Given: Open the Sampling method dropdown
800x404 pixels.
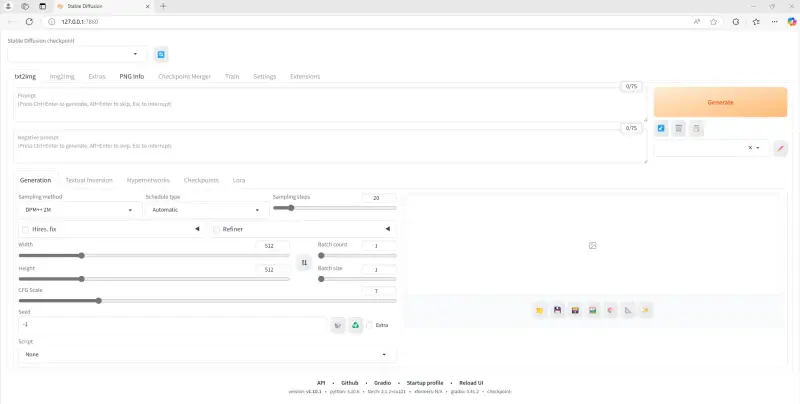Looking at the screenshot, I should pos(80,210).
